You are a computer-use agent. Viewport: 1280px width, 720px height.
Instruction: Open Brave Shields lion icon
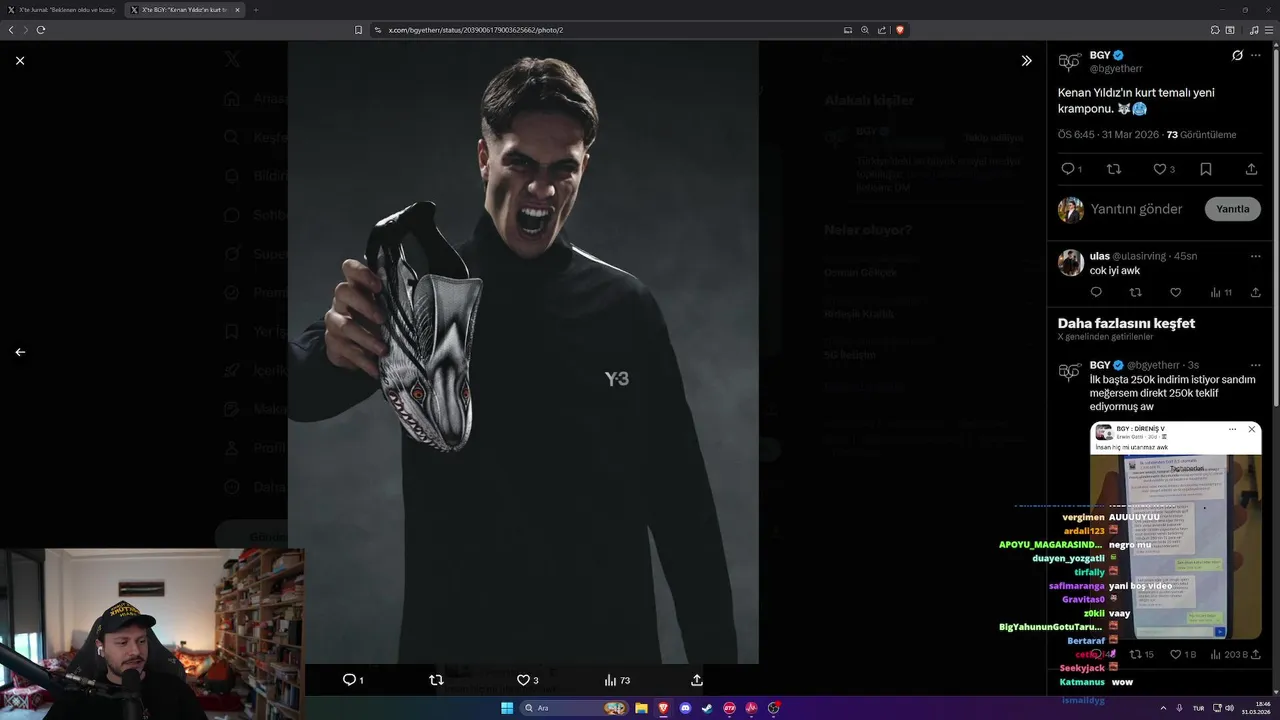[900, 30]
